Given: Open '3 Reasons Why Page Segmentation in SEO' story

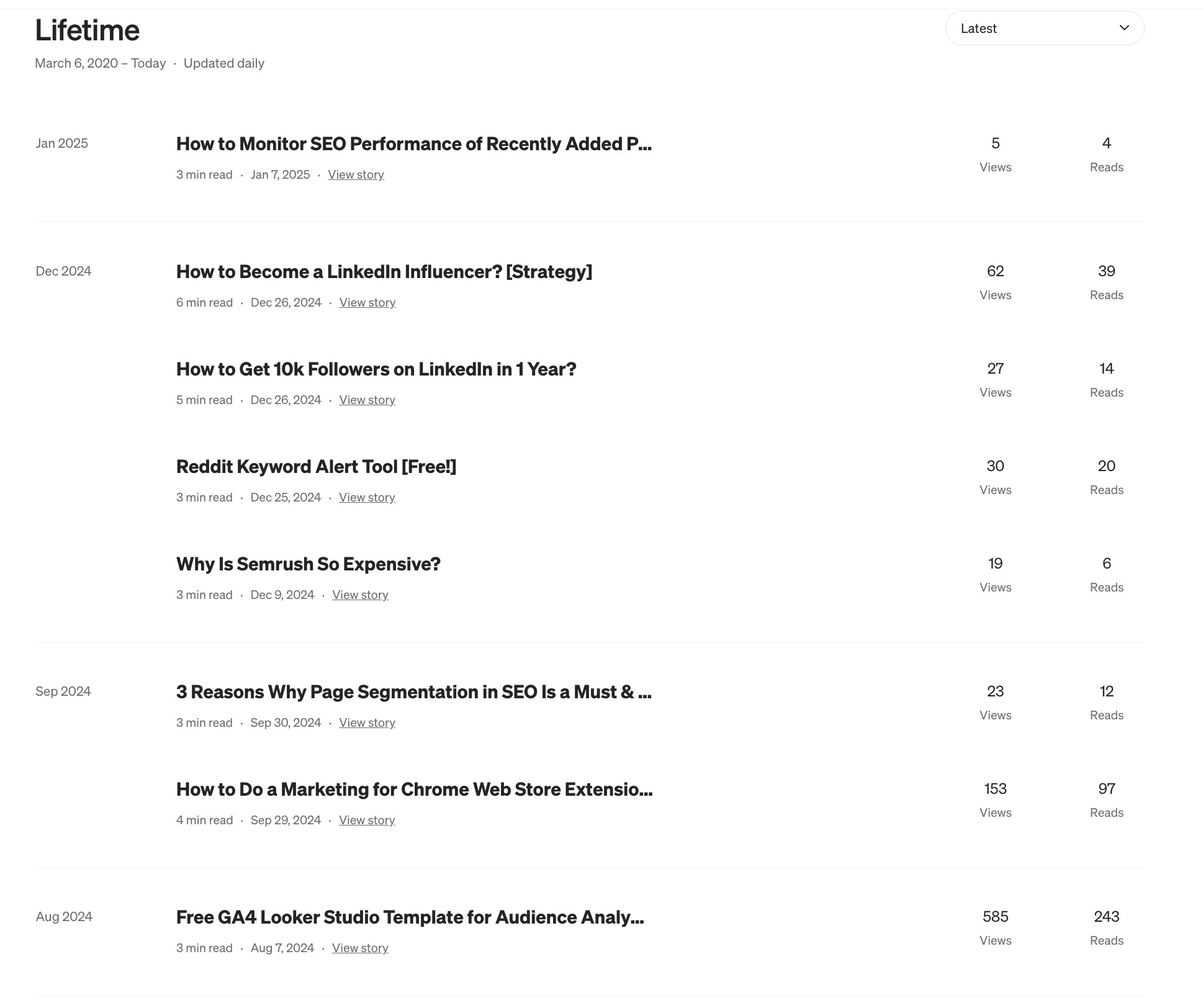Looking at the screenshot, I should click(x=414, y=692).
